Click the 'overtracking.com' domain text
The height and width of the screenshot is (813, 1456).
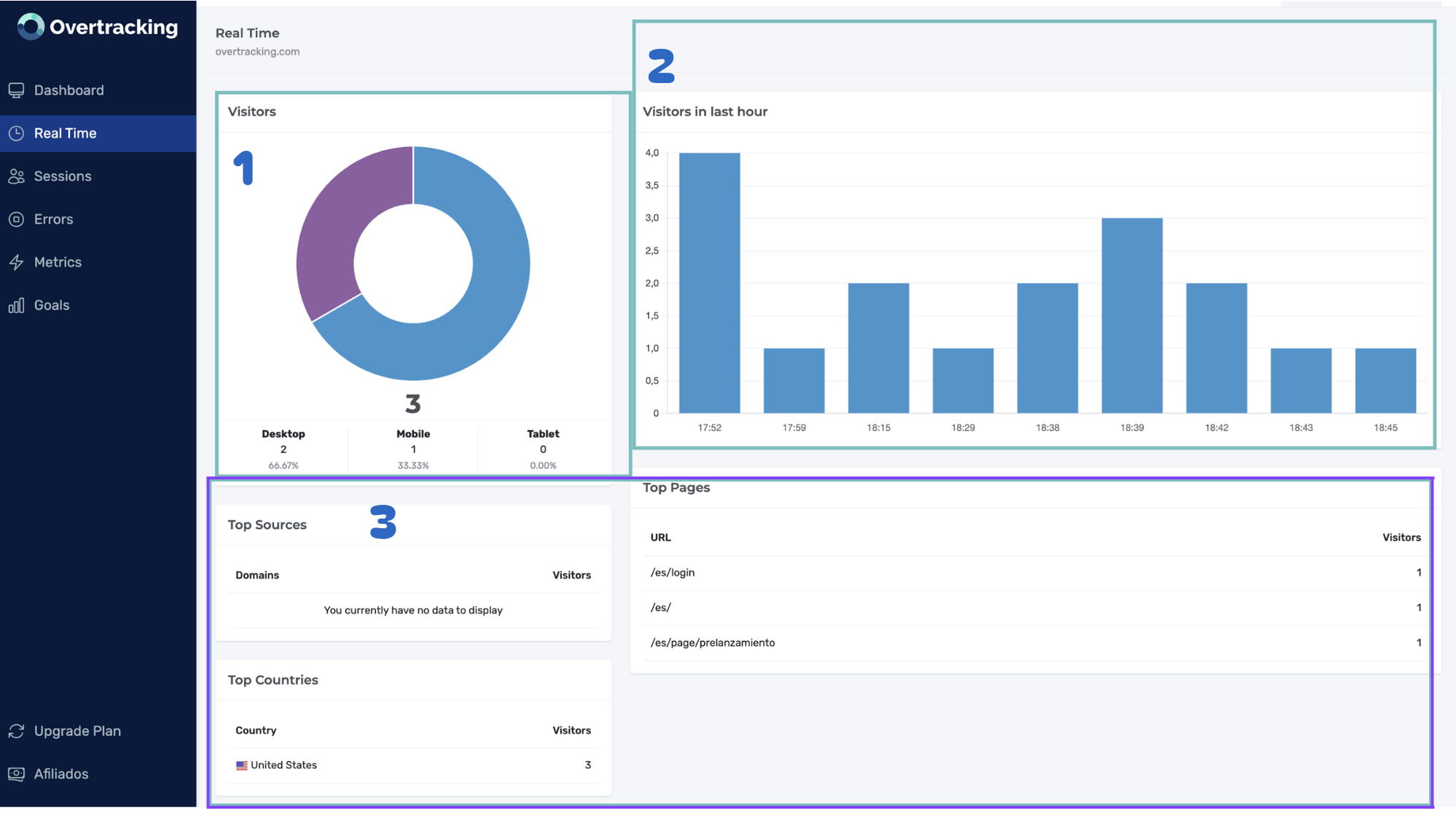pos(257,52)
